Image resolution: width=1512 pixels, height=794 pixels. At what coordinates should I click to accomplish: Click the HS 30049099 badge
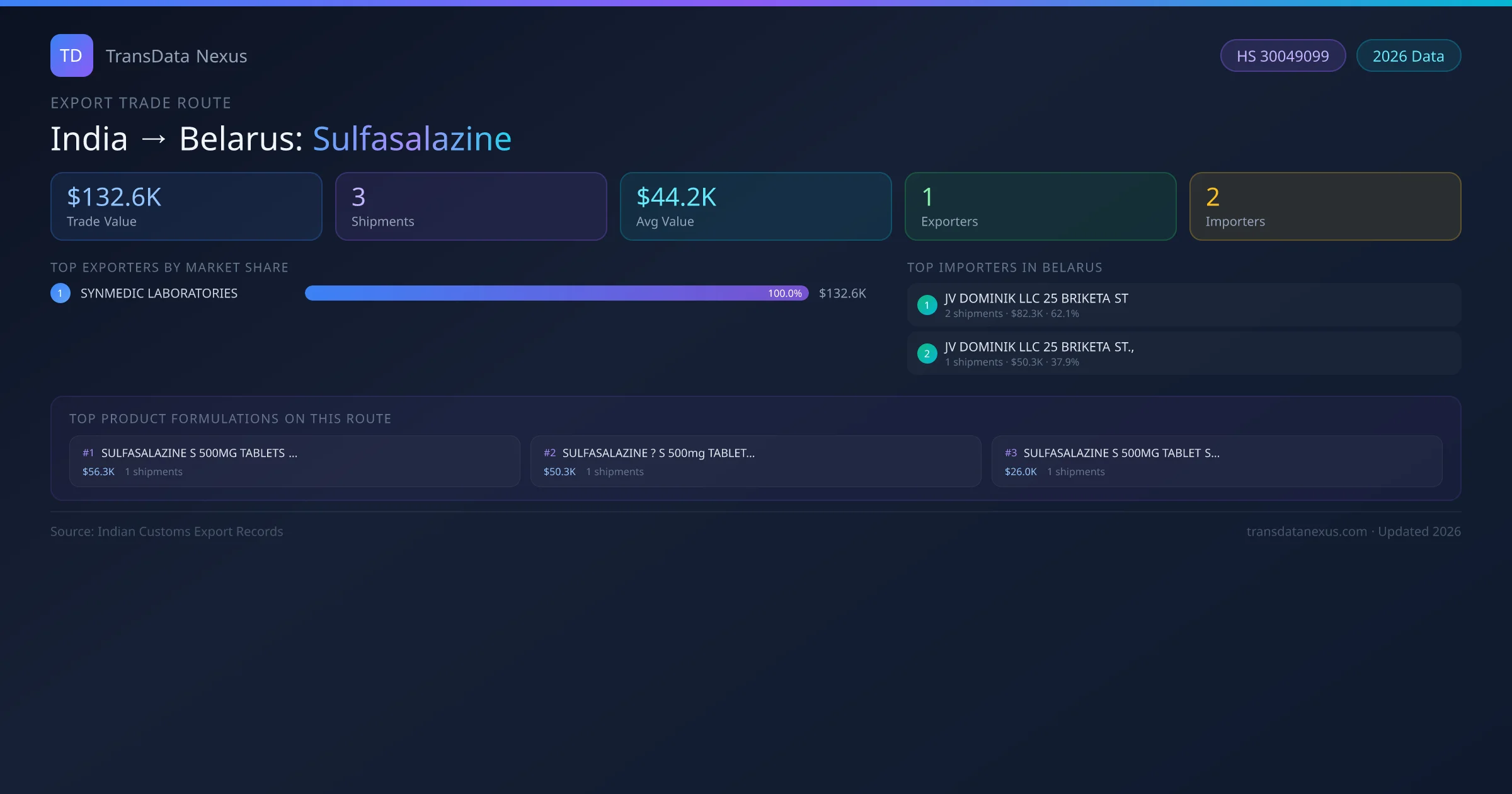(x=1283, y=56)
